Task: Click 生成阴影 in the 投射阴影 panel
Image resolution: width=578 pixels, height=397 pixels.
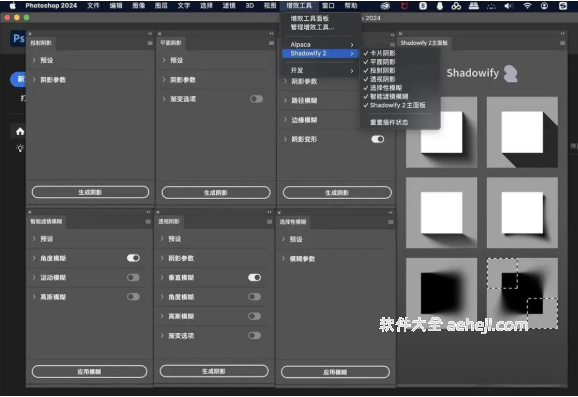Action: pyautogui.click(x=90, y=192)
